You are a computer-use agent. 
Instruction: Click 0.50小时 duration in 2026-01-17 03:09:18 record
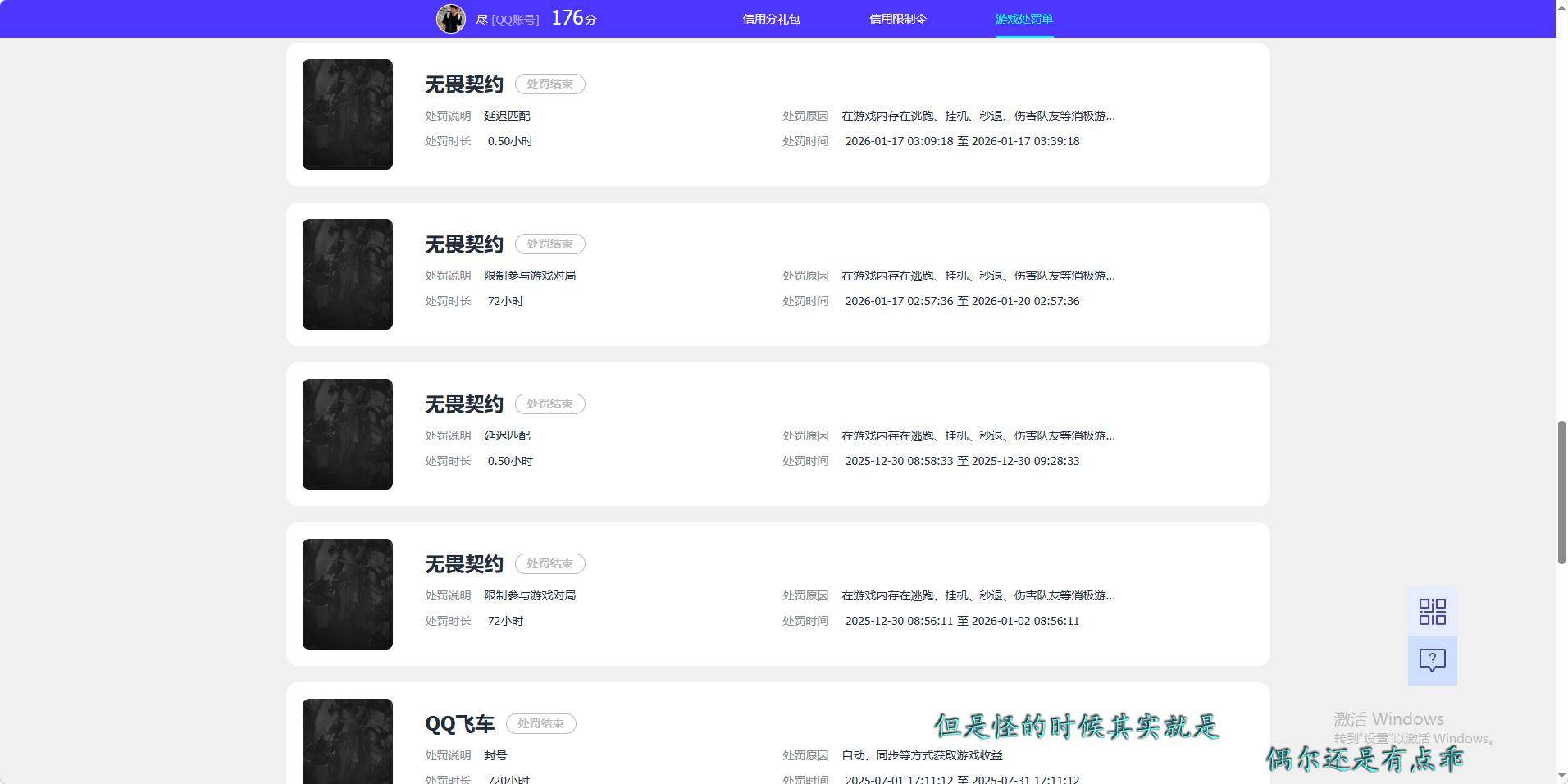point(510,141)
